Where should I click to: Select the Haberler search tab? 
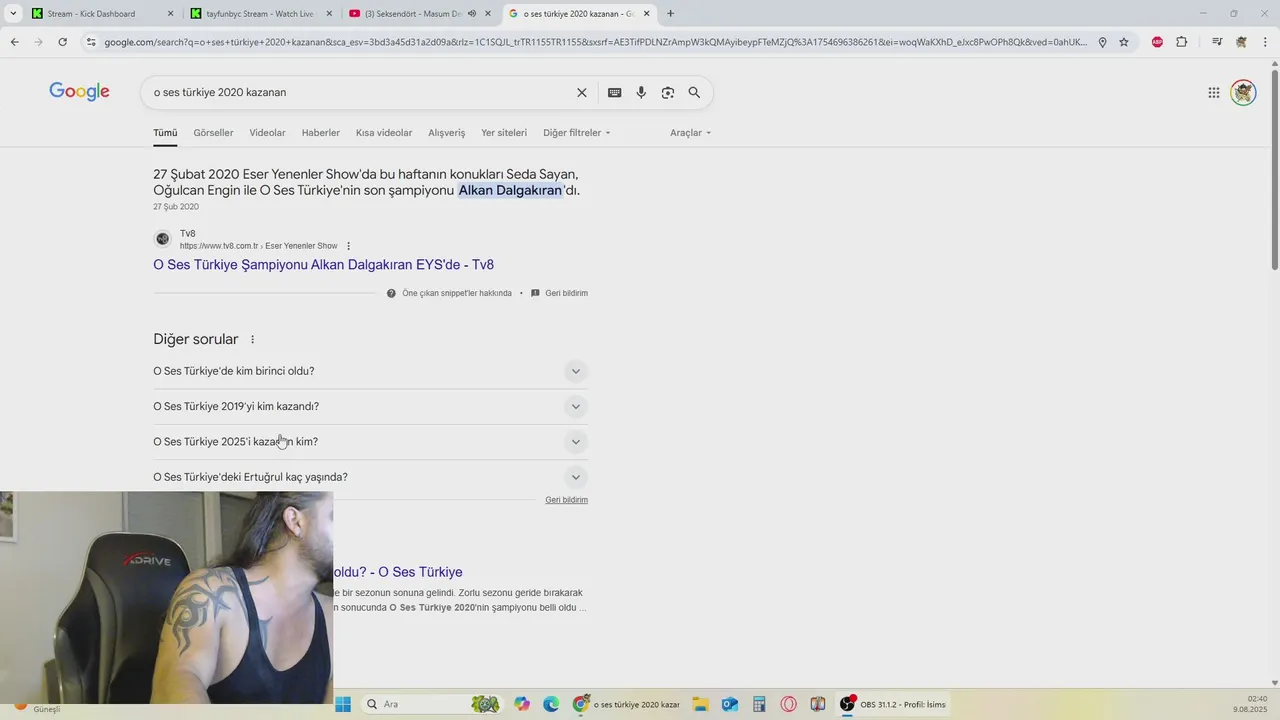(321, 132)
